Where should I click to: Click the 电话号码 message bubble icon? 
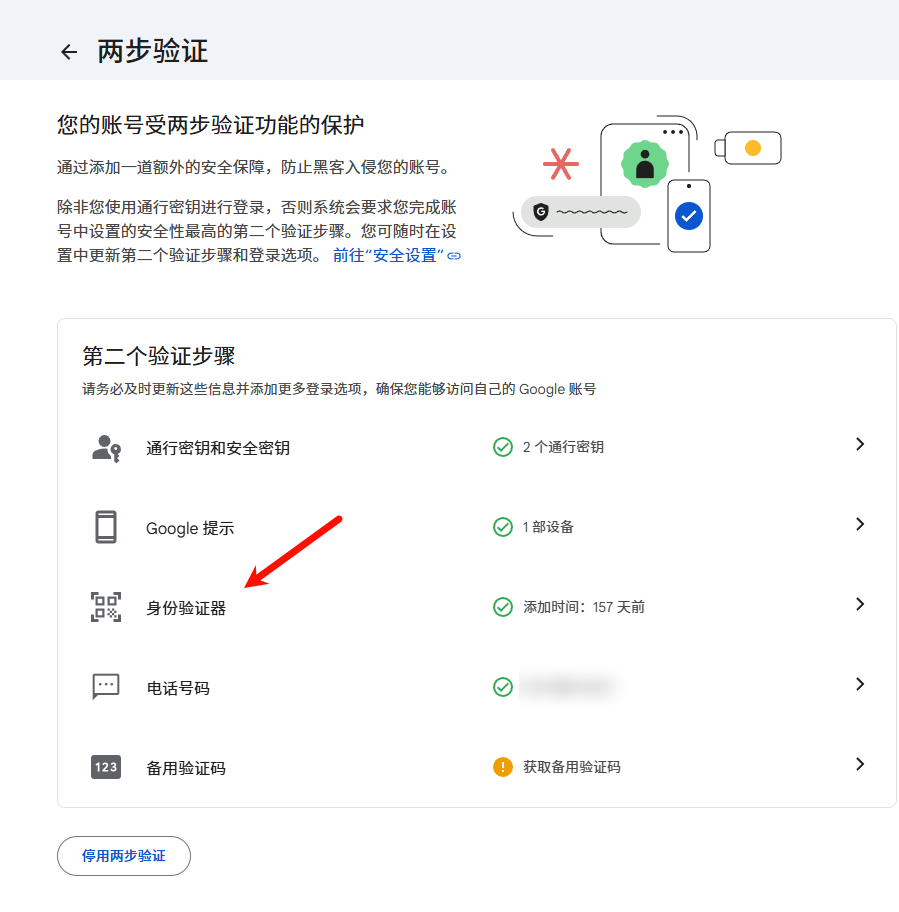click(106, 687)
